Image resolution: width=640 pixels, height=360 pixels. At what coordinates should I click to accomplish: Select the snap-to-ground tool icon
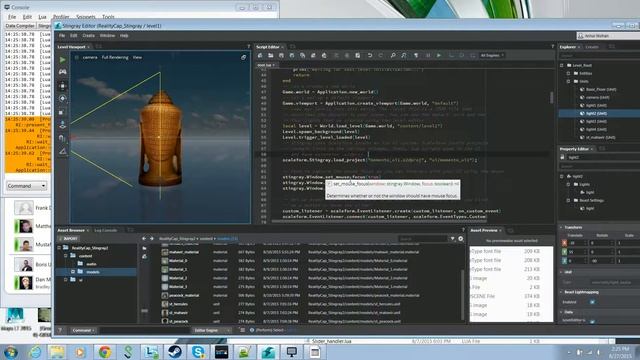coord(62,125)
